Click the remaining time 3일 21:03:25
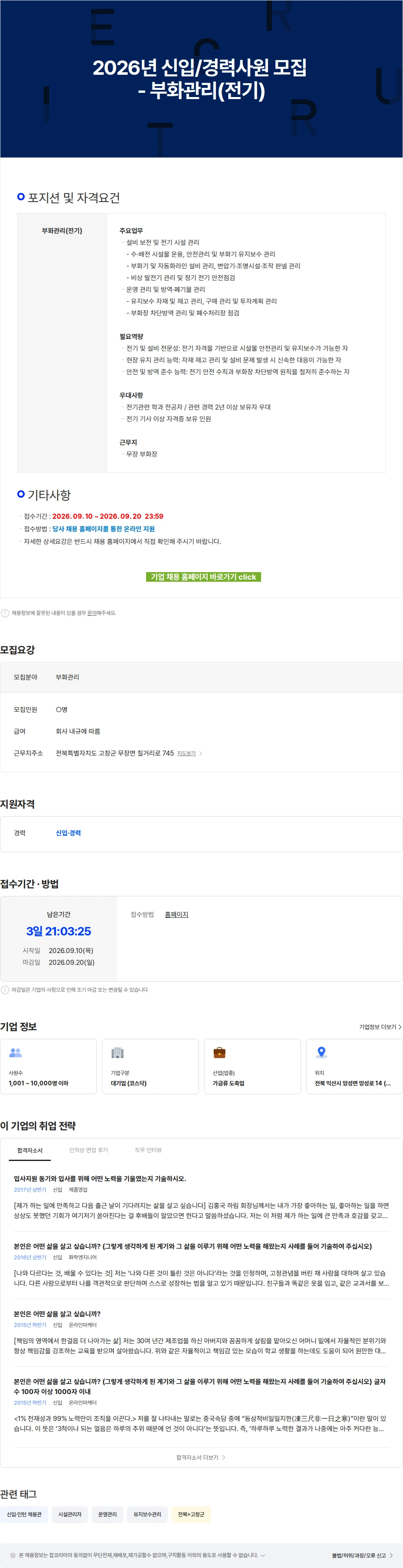Screen dimensions: 403x1568 pyautogui.click(x=58, y=931)
